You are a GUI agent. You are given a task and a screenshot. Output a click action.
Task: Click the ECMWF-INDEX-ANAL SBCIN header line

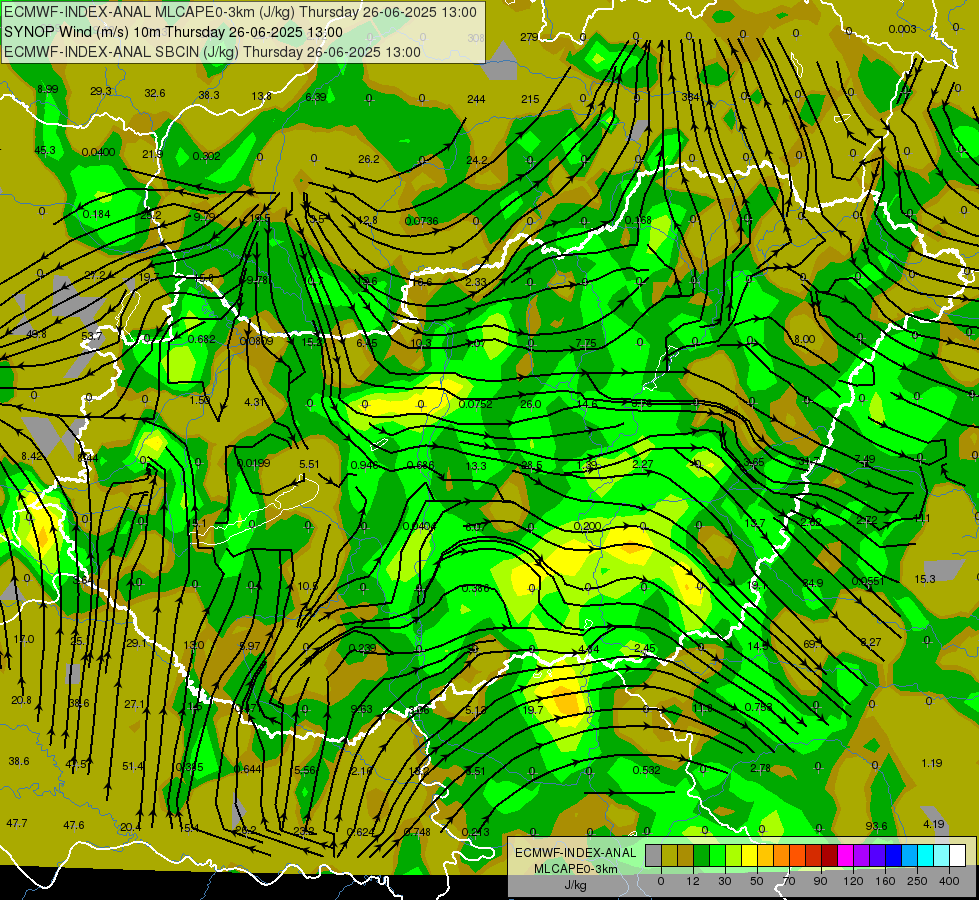point(212,52)
